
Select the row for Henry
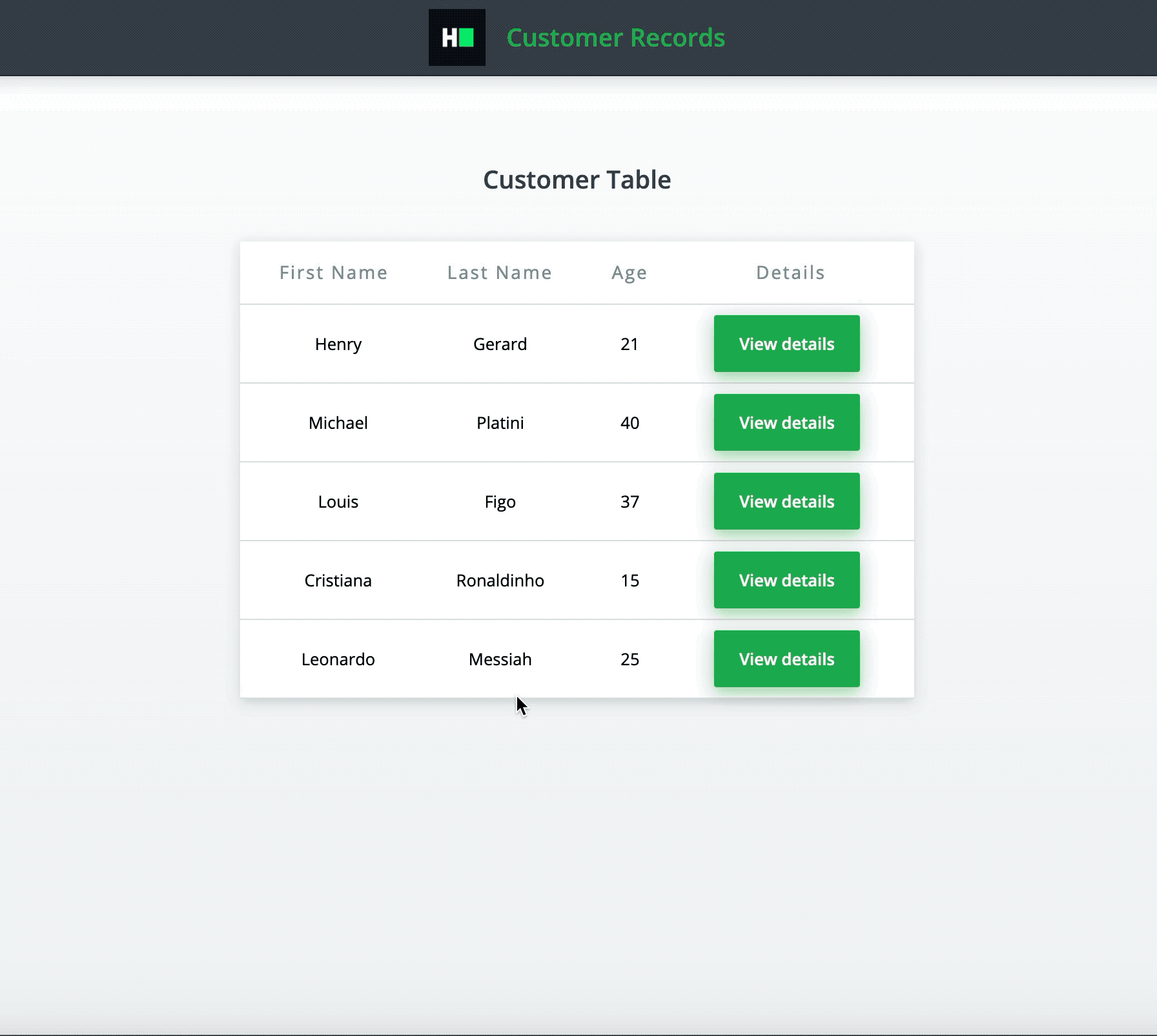338,344
